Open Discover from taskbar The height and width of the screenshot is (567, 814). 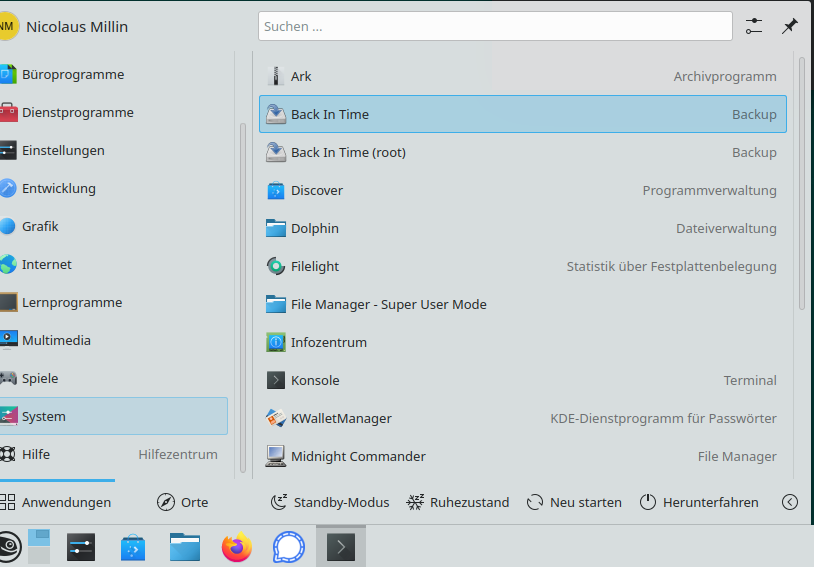click(133, 547)
